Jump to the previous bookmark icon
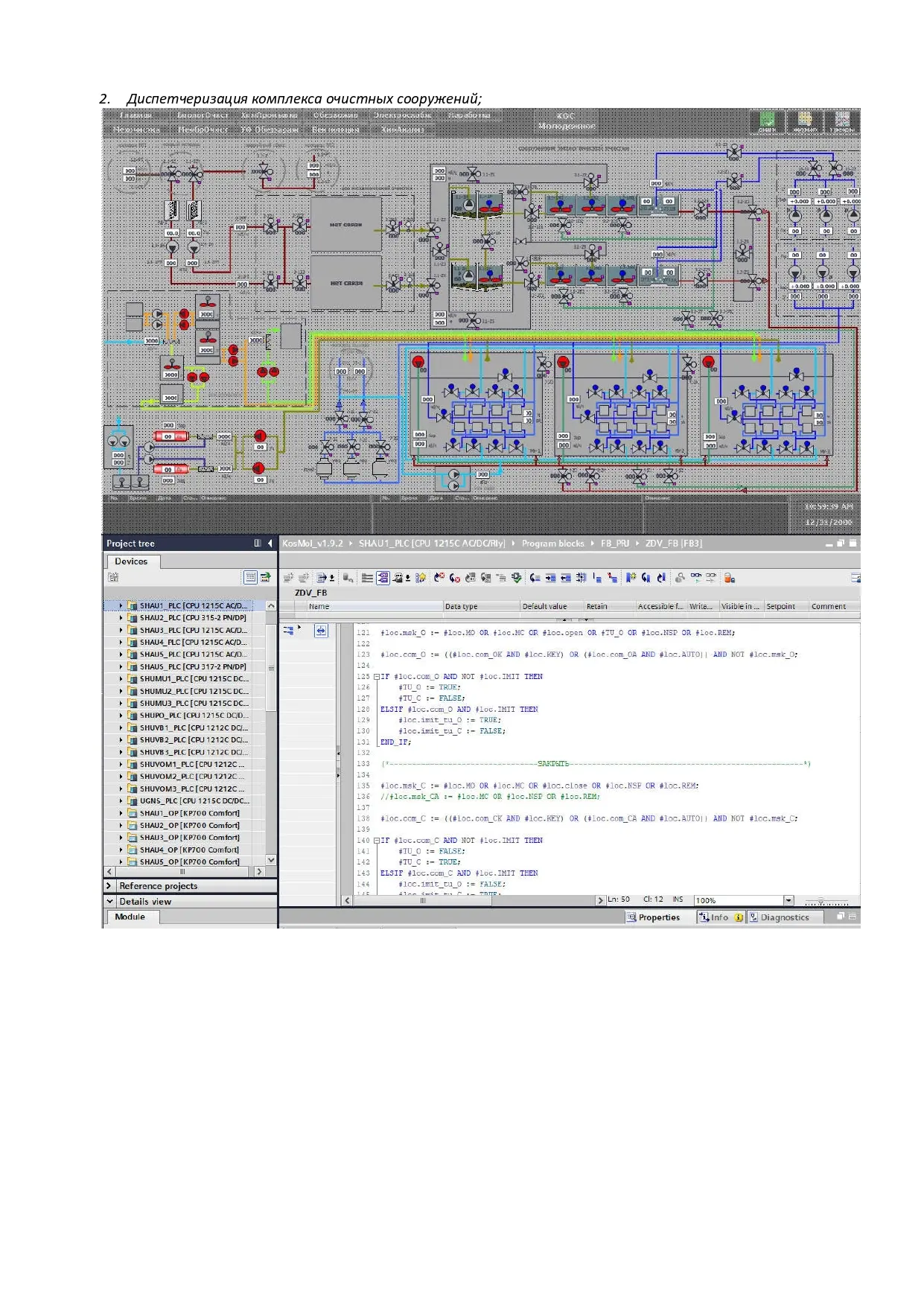 click(646, 578)
